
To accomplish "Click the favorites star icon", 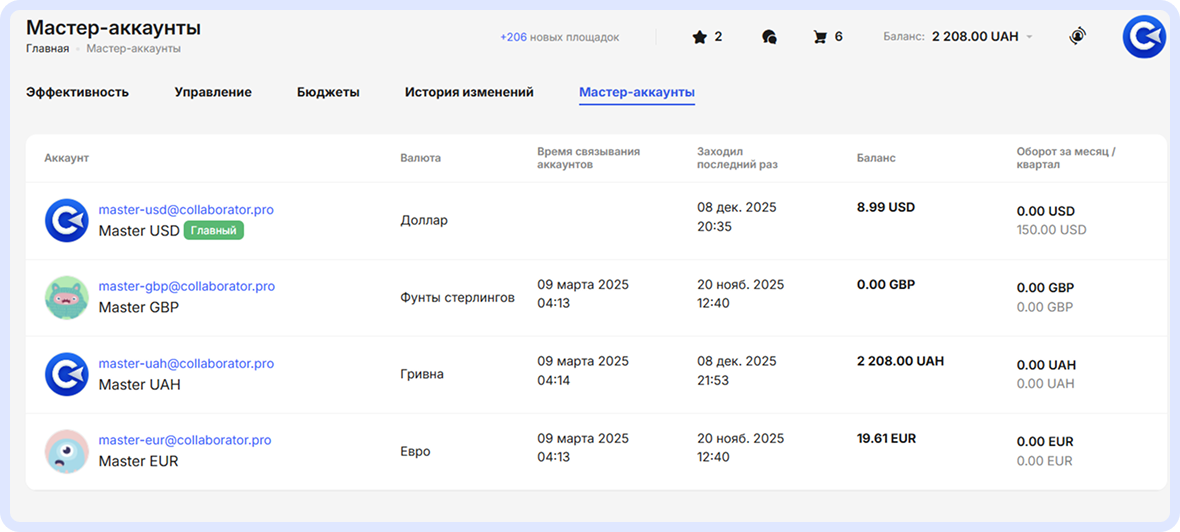I will [x=699, y=37].
